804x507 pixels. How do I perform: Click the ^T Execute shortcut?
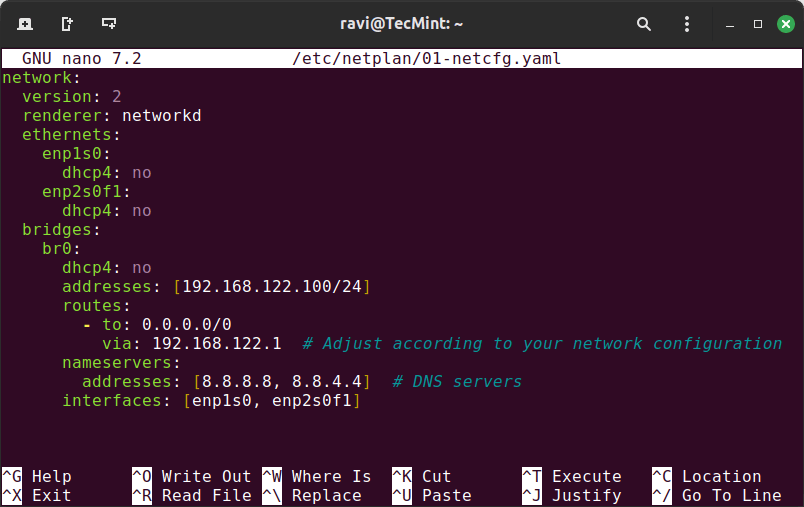point(572,476)
